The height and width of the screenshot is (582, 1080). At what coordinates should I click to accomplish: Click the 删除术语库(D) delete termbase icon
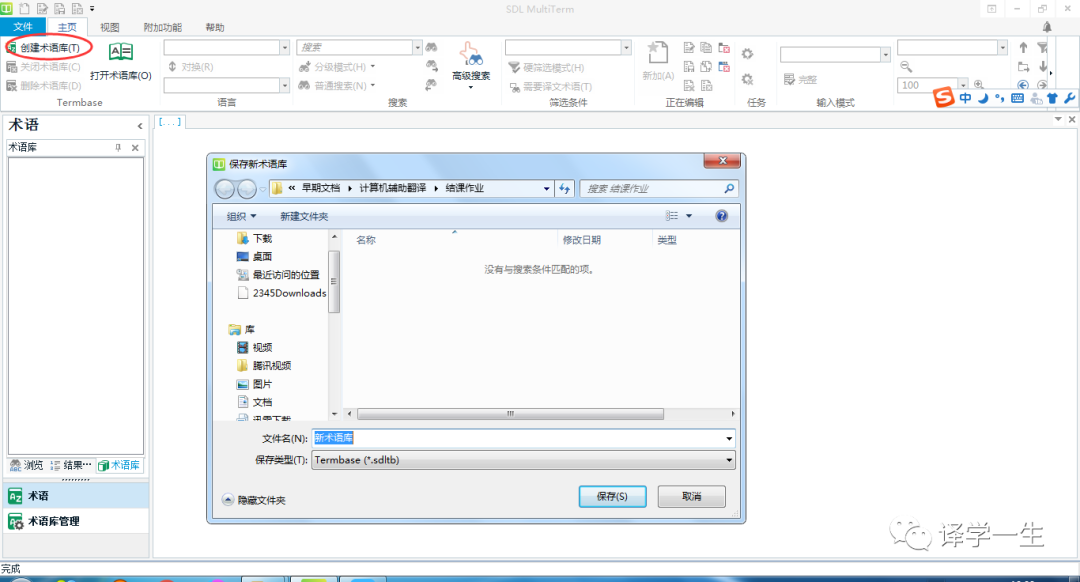click(x=12, y=85)
